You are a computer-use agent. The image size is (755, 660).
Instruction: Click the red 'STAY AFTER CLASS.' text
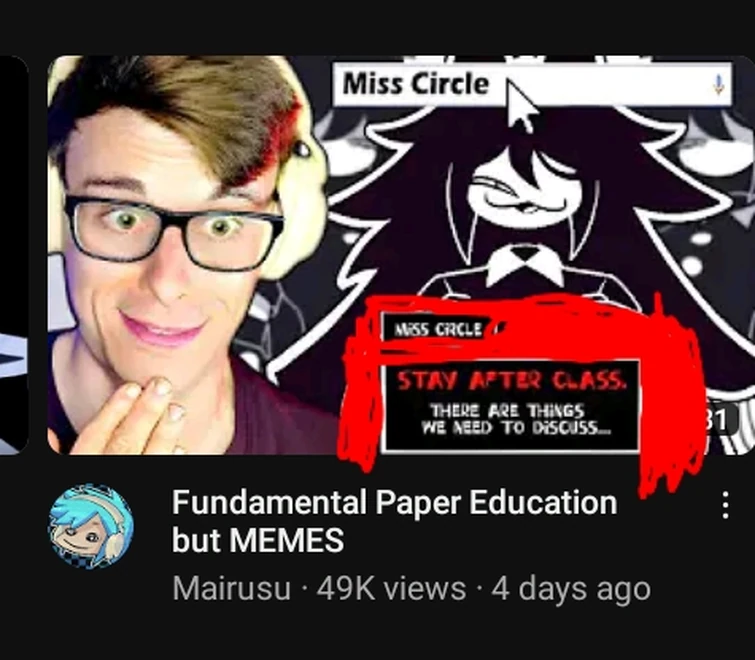tap(512, 381)
